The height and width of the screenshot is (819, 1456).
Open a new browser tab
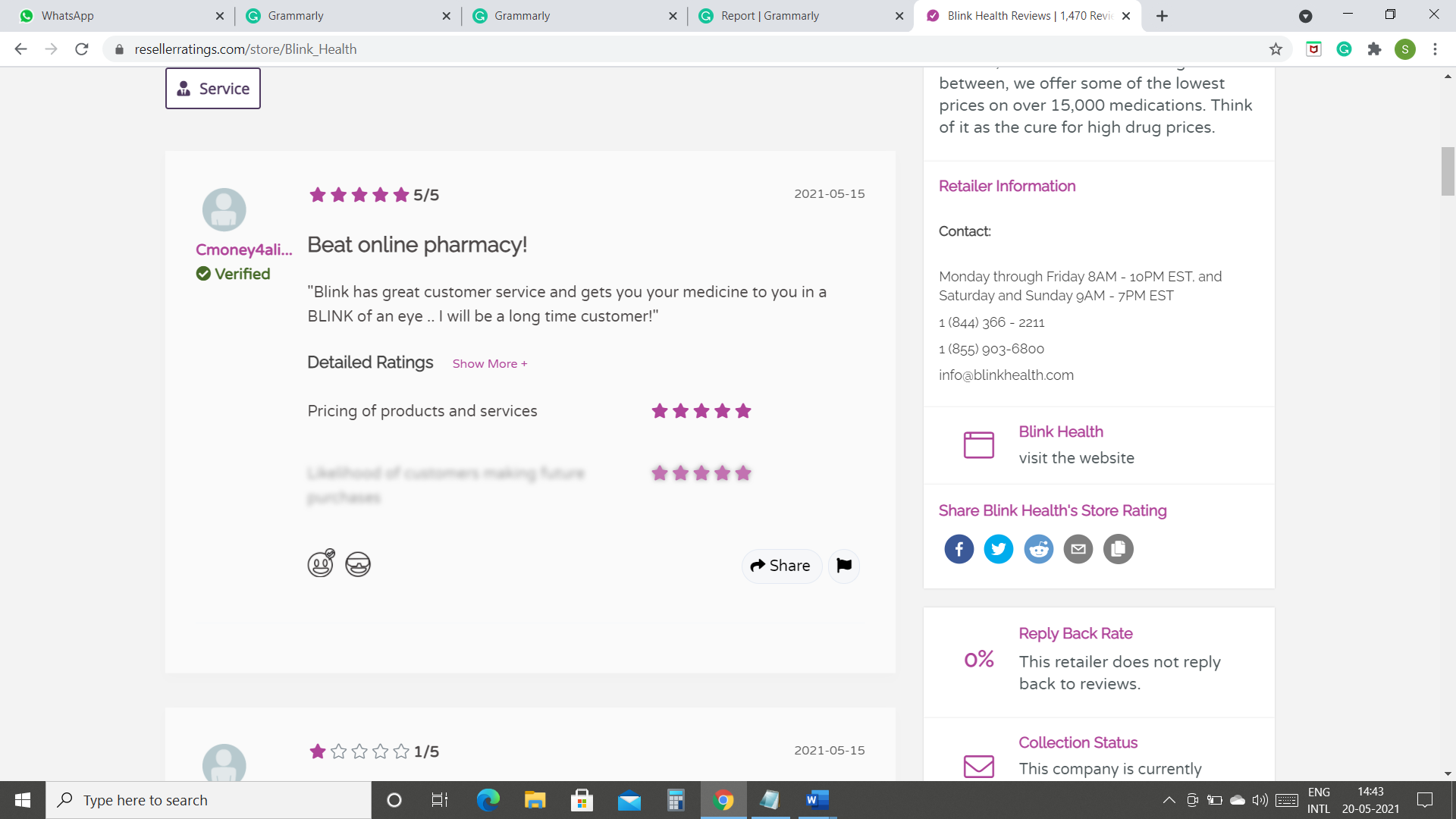point(1162,16)
